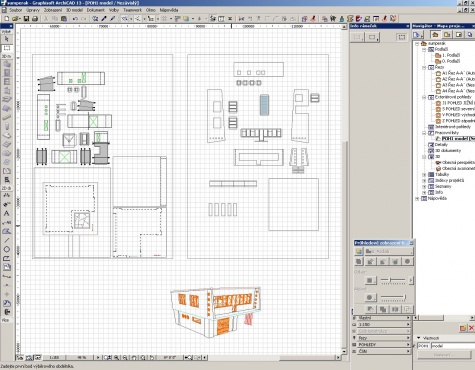The width and height of the screenshot is (475, 370).
Task: Toggle third button in trace palette's bottom row
Action: point(395,309)
